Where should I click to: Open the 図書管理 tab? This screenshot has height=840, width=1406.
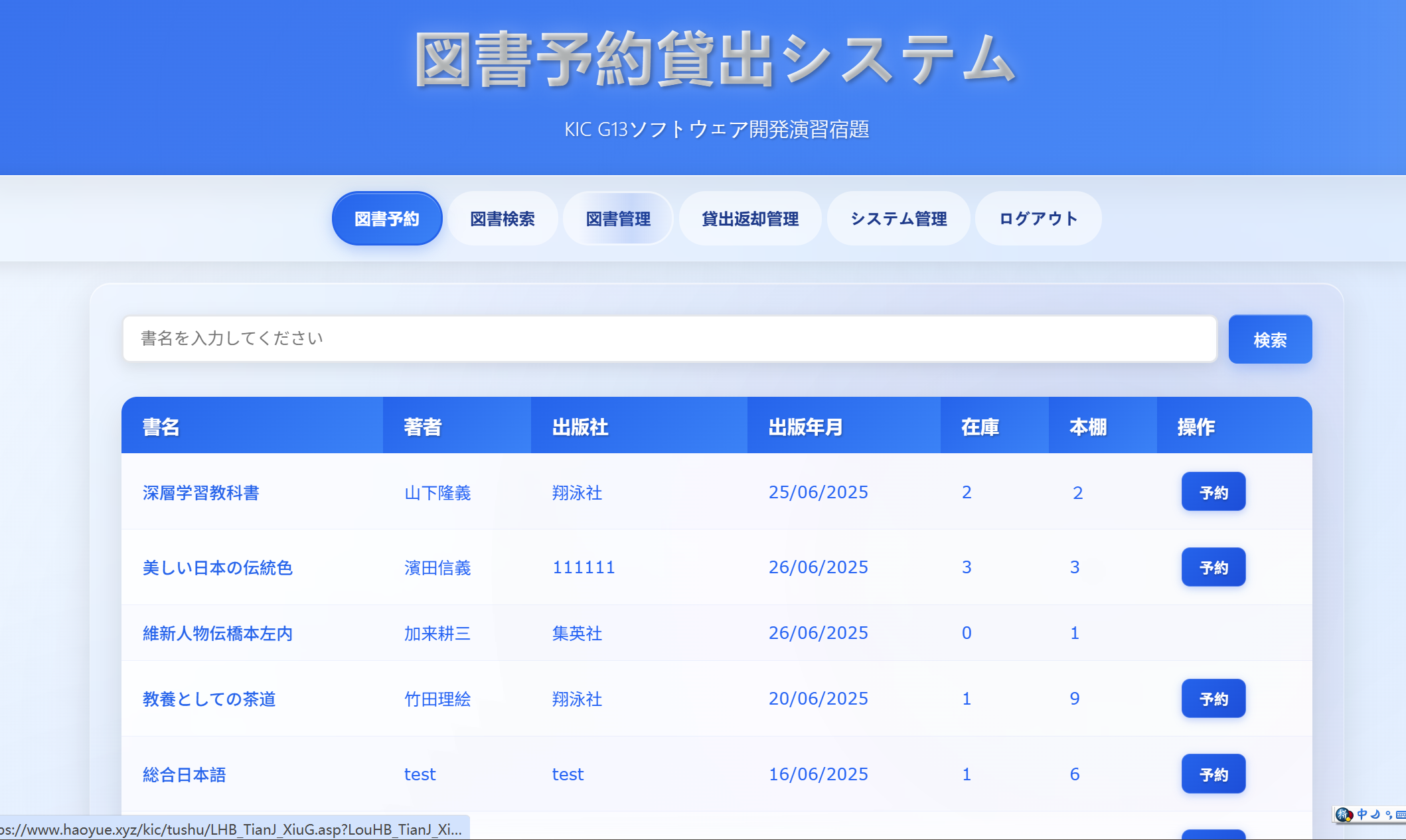point(618,218)
